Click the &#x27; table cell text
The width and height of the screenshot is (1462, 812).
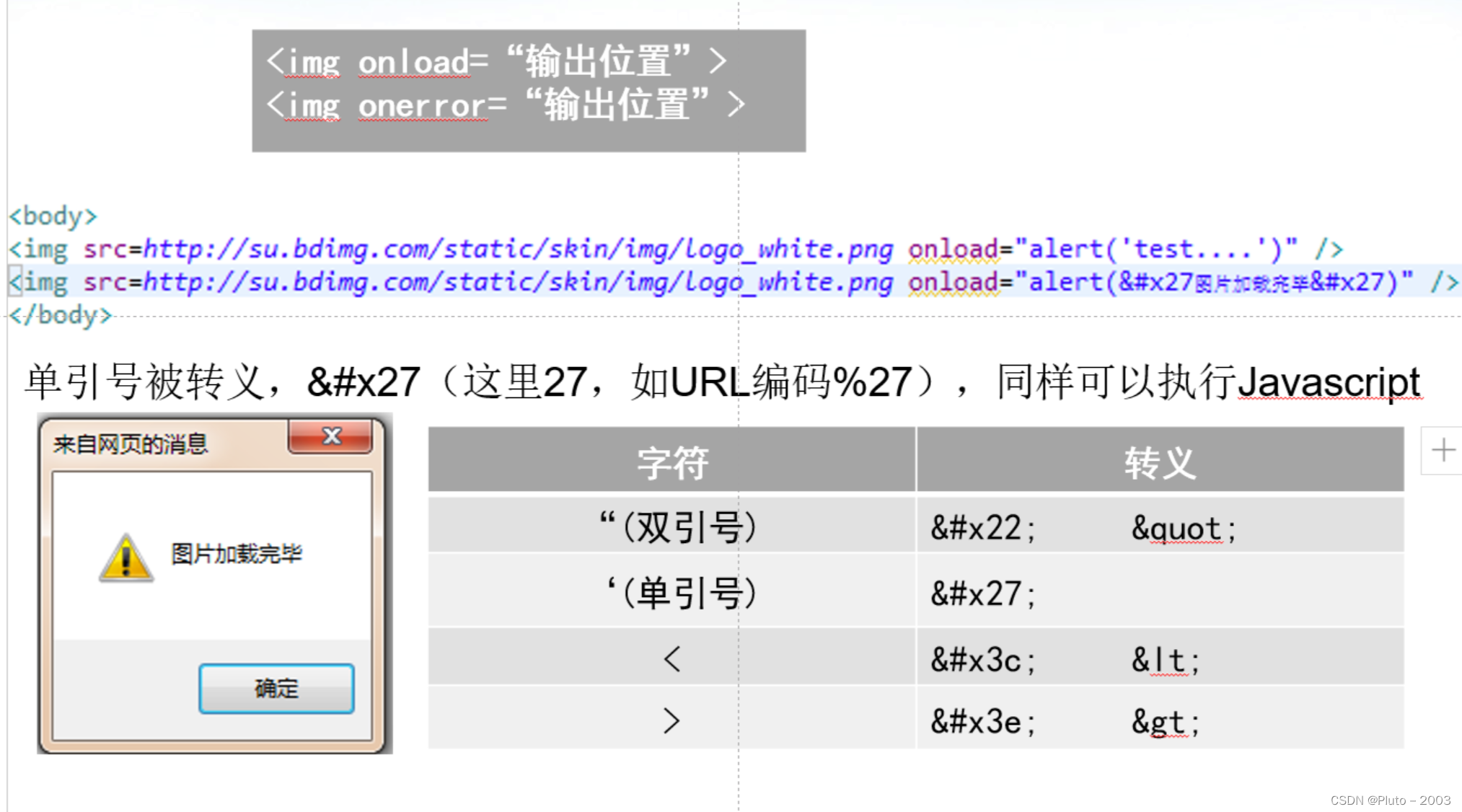coord(983,594)
